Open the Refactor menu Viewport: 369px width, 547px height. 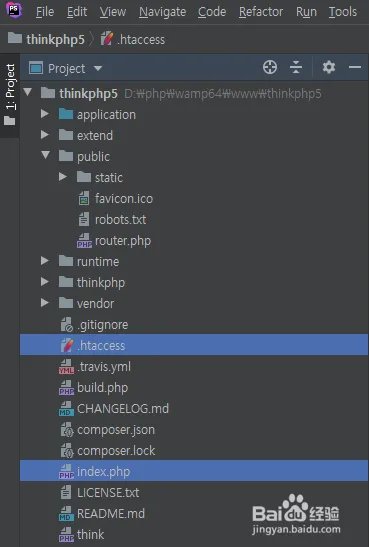tap(261, 12)
